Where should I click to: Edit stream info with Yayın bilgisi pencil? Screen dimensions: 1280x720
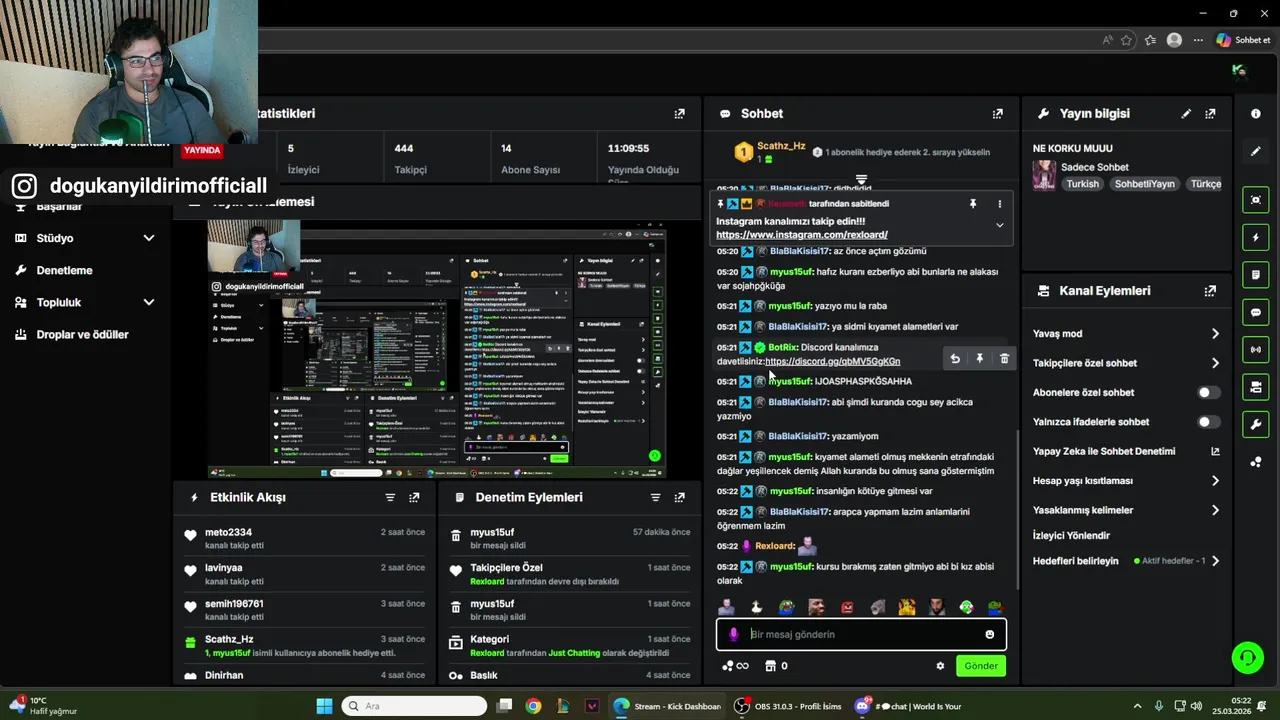pyautogui.click(x=1186, y=114)
